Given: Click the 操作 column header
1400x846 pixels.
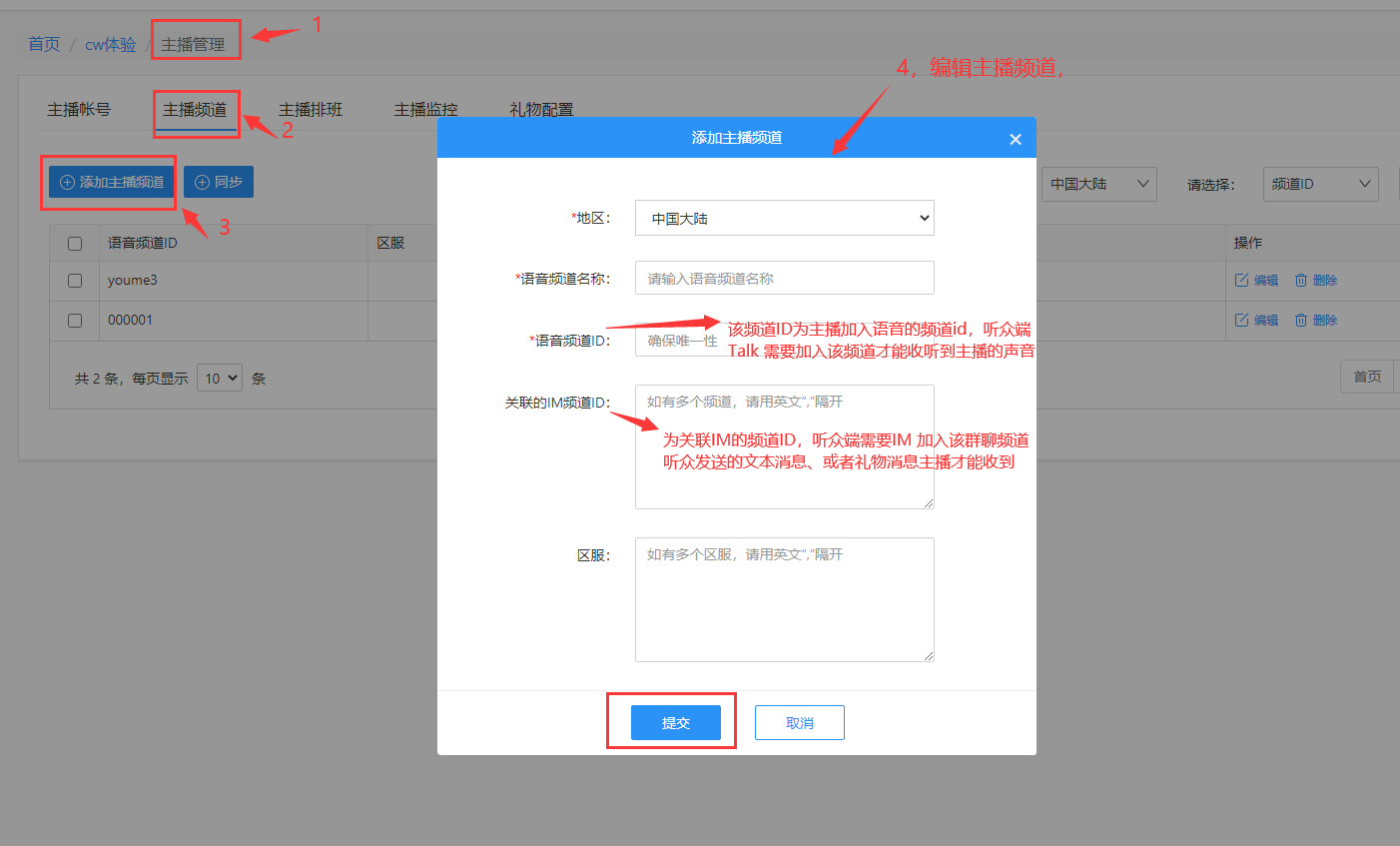Looking at the screenshot, I should pos(1248,243).
